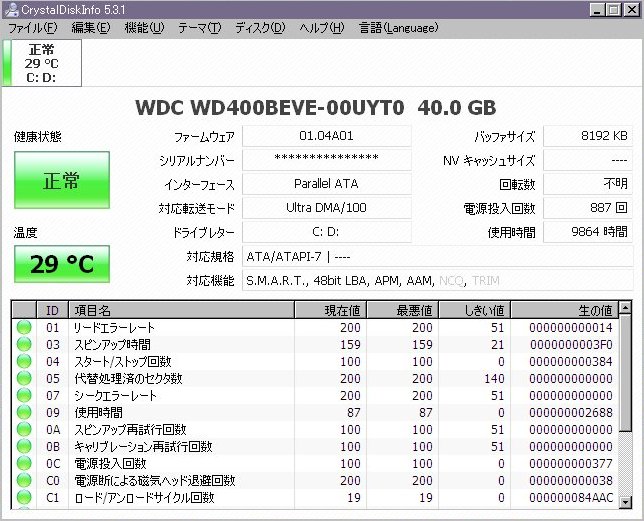The image size is (644, 521).
Task: Click threshold value 140 in row 05
Action: click(494, 379)
